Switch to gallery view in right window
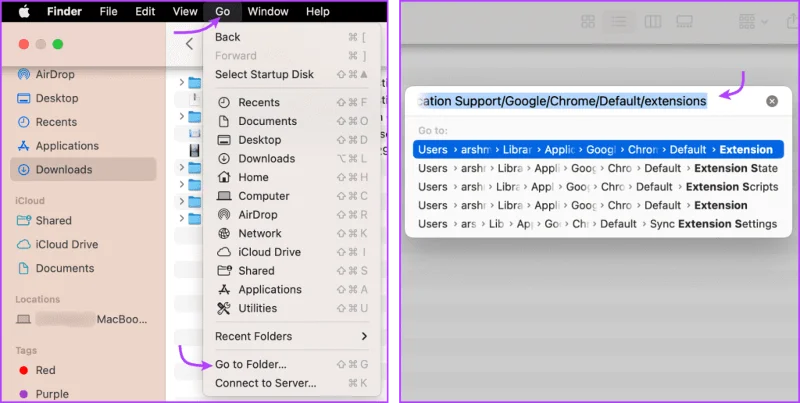Image resolution: width=800 pixels, height=403 pixels. tap(684, 21)
